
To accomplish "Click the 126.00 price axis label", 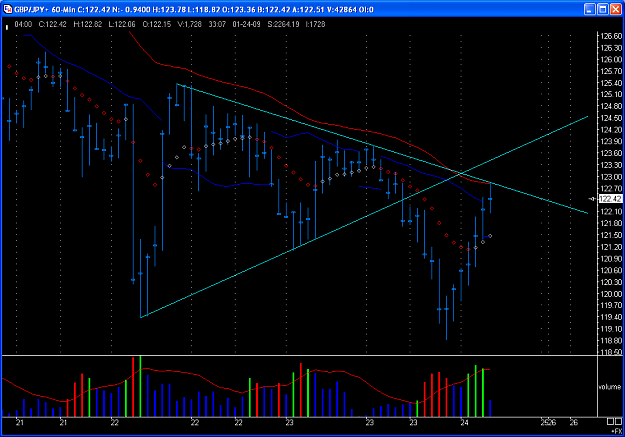I will point(611,59).
